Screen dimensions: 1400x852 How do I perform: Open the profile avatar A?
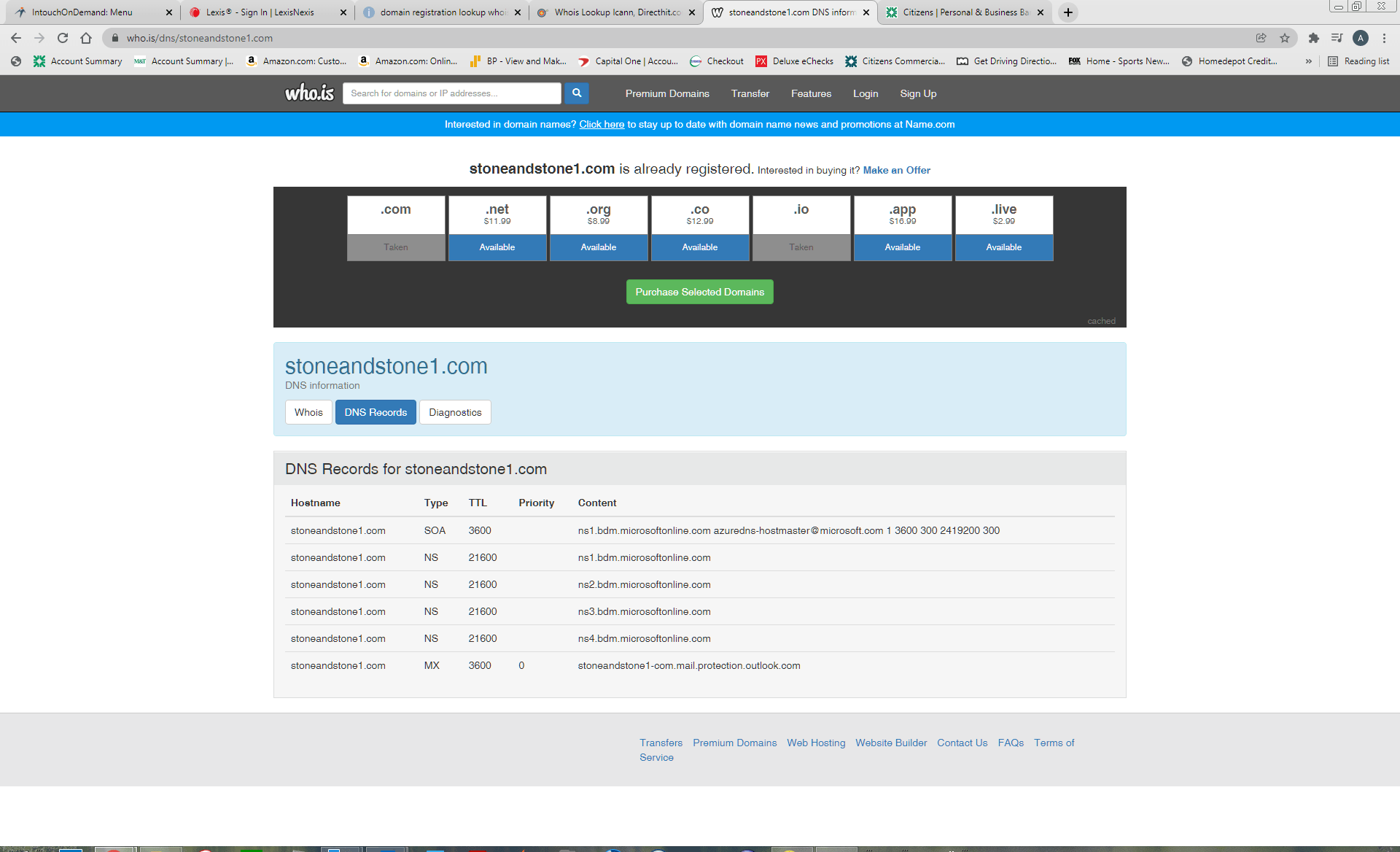tap(1361, 38)
